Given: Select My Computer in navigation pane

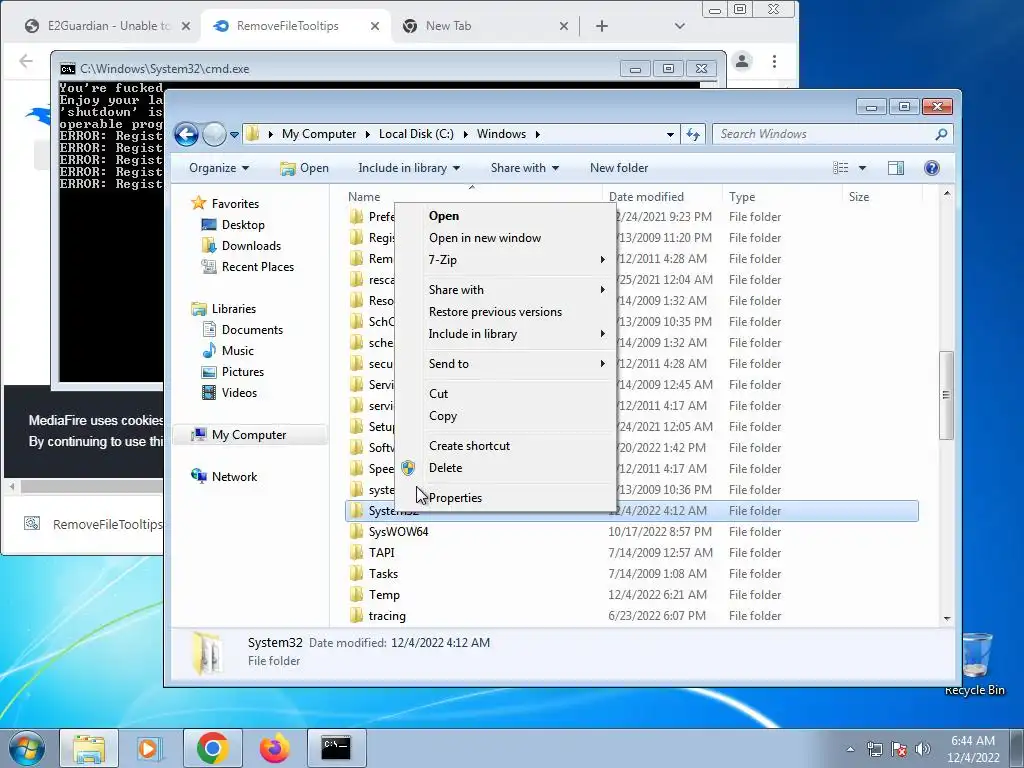Looking at the screenshot, I should coord(249,435).
